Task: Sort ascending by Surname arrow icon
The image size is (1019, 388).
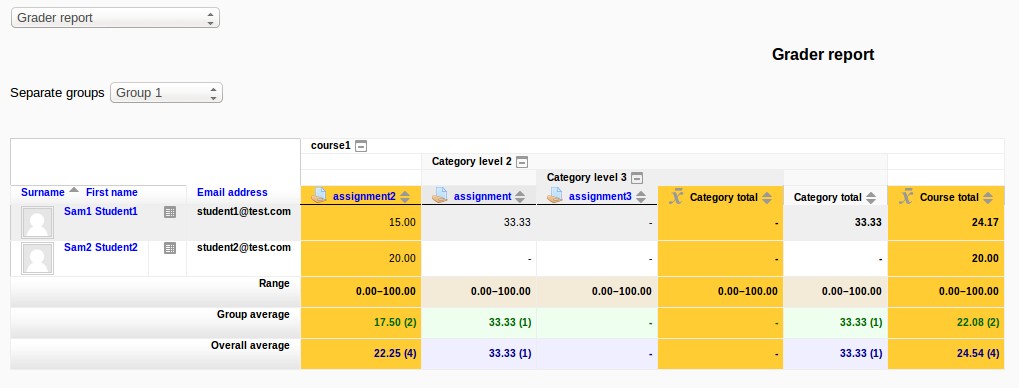Action: point(73,190)
